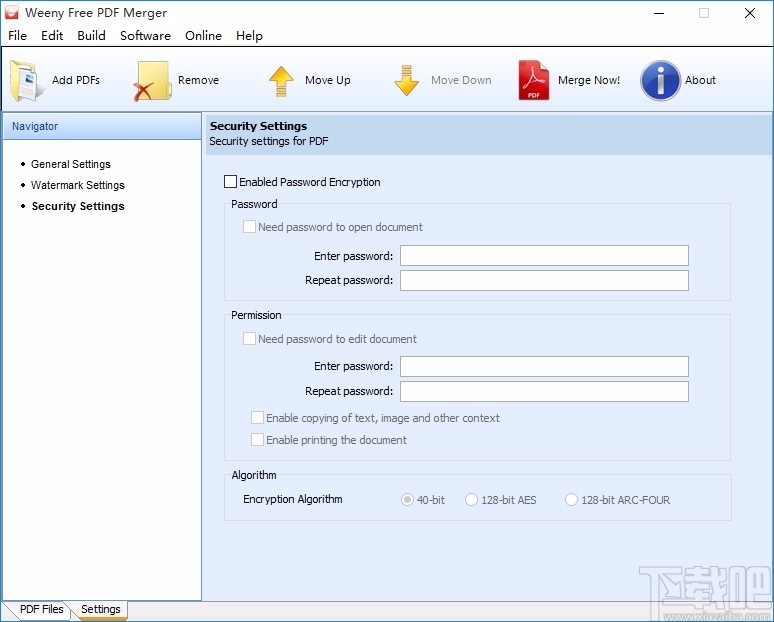This screenshot has height=622, width=774.
Task: Go to General Settings in Navigator
Action: (x=71, y=164)
